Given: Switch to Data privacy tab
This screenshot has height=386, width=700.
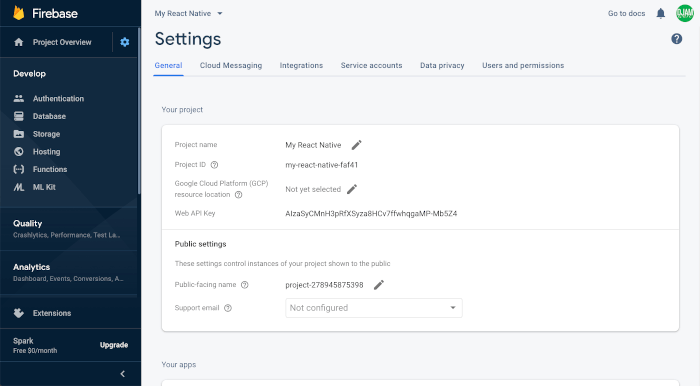Looking at the screenshot, I should pos(442,65).
